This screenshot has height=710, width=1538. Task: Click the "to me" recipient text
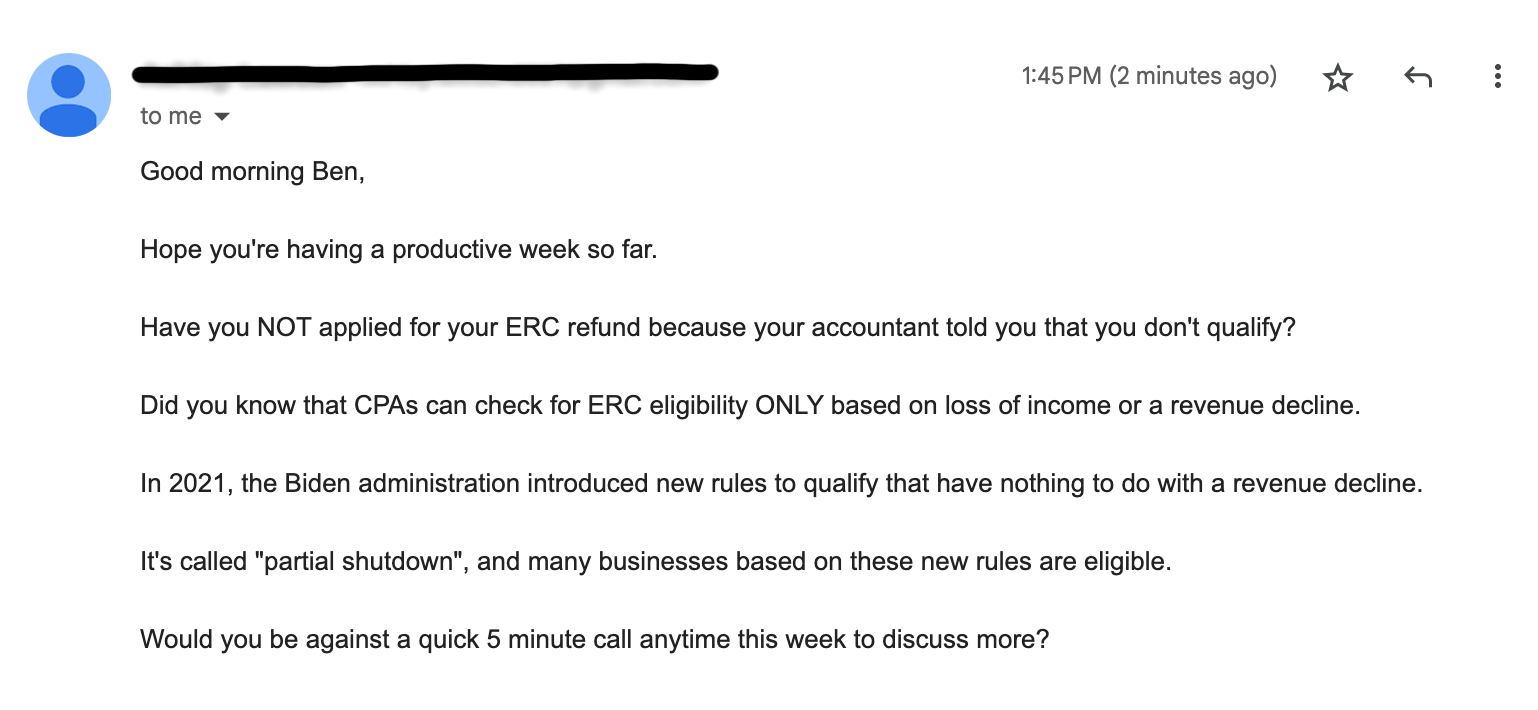(171, 117)
